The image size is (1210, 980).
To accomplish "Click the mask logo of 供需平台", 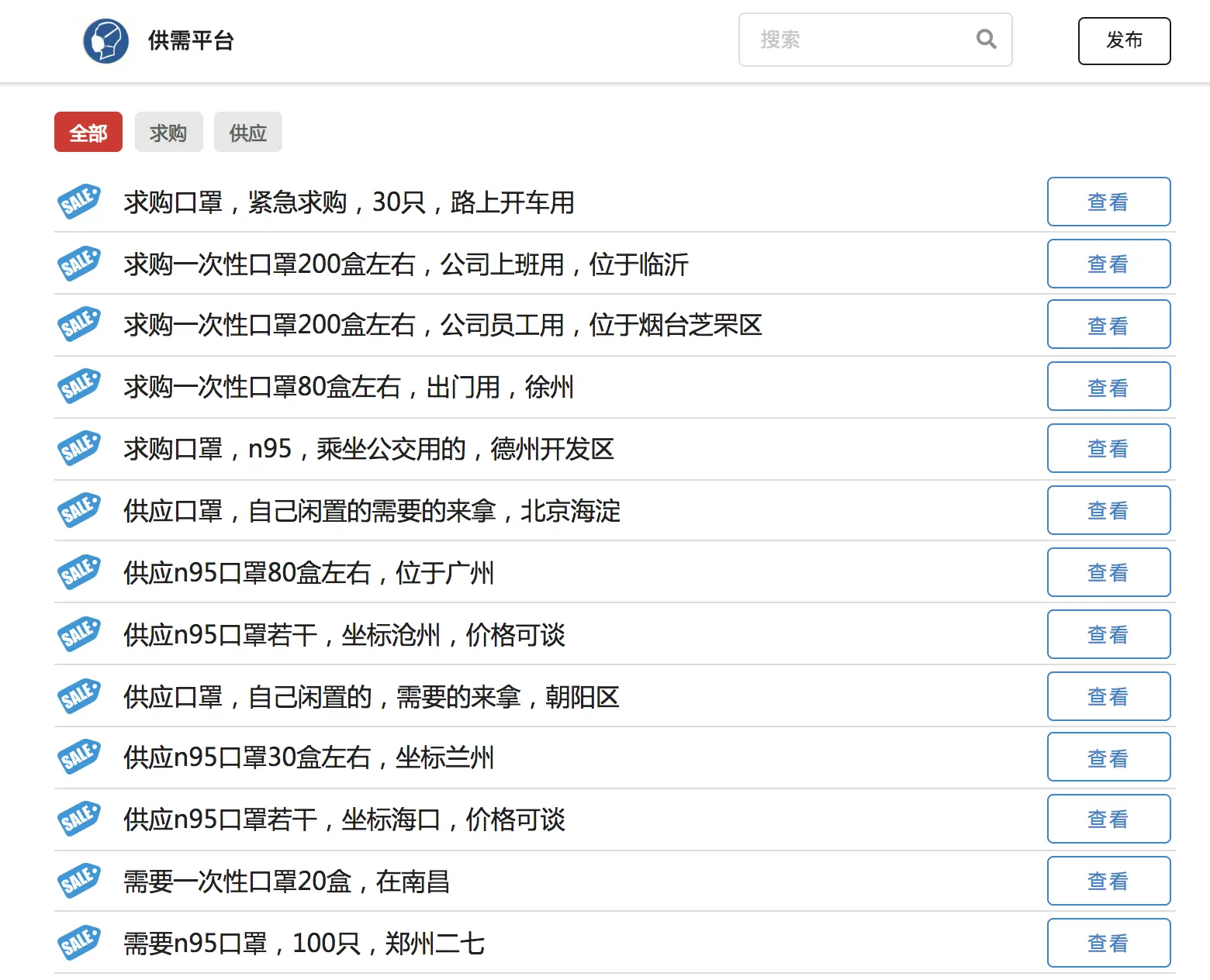I will pyautogui.click(x=105, y=40).
